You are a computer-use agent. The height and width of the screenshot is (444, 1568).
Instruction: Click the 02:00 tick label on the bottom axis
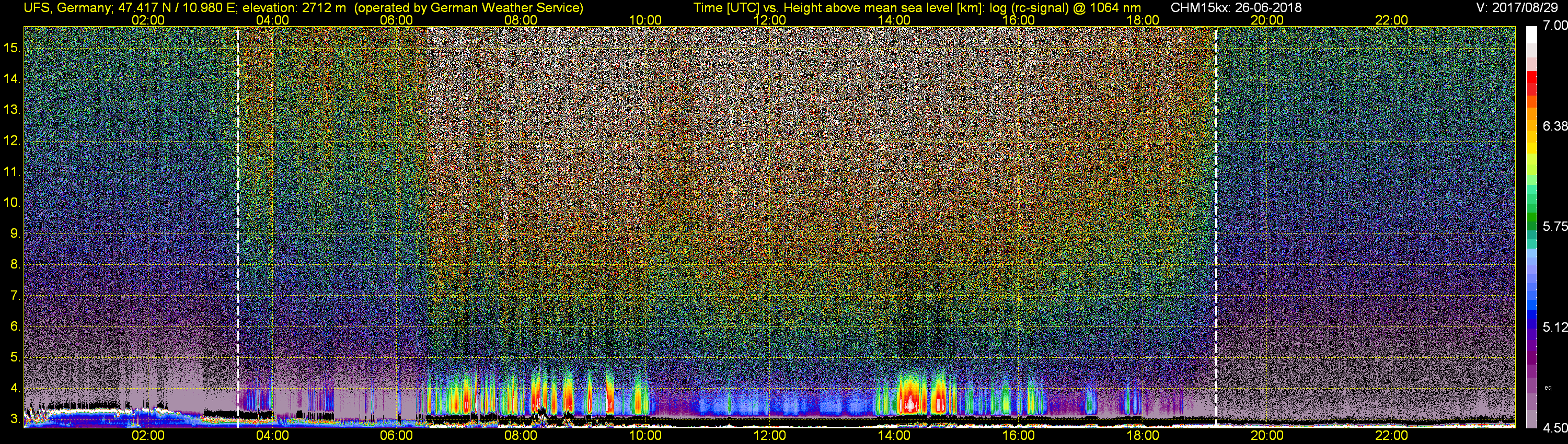coord(148,436)
